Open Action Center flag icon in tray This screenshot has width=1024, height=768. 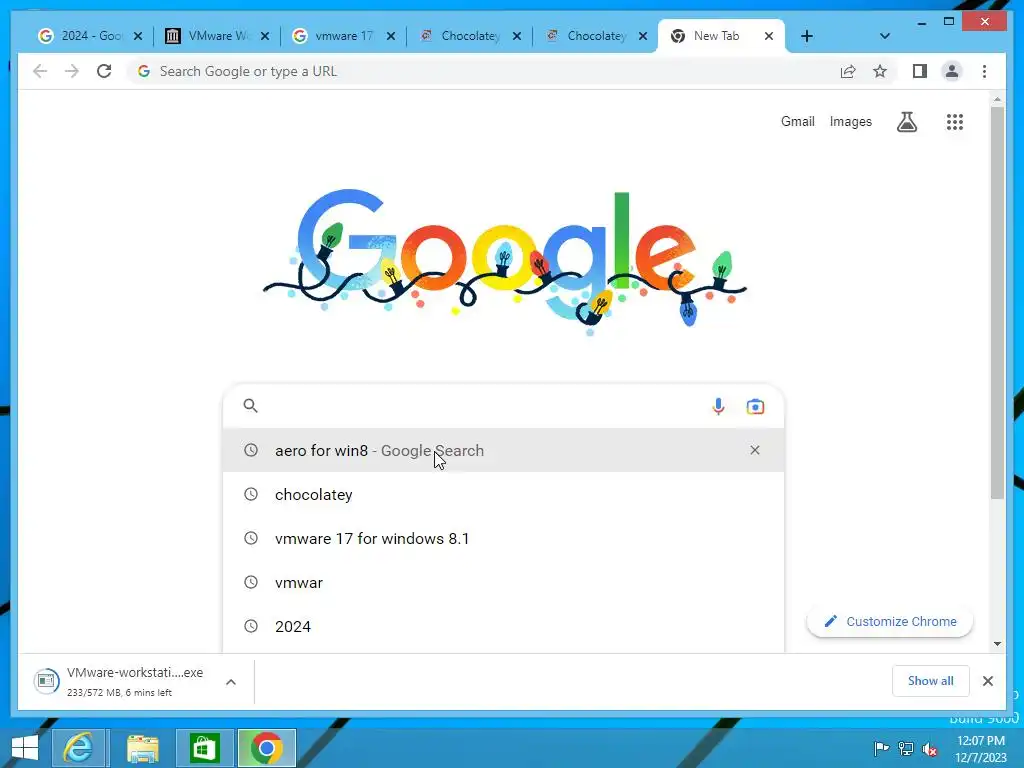881,748
